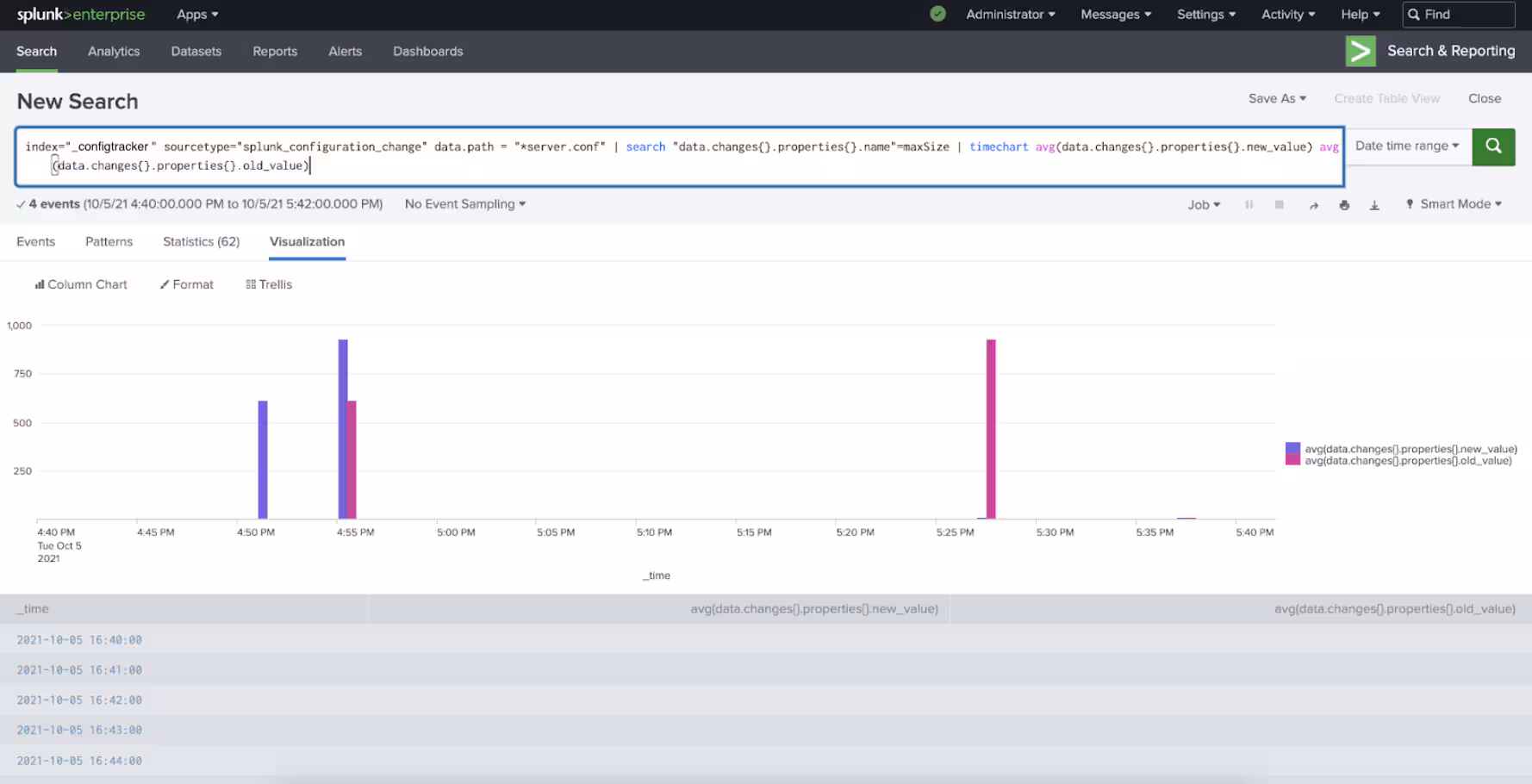Go to the Dashboards nav item
This screenshot has height=784, width=1532.
point(427,52)
